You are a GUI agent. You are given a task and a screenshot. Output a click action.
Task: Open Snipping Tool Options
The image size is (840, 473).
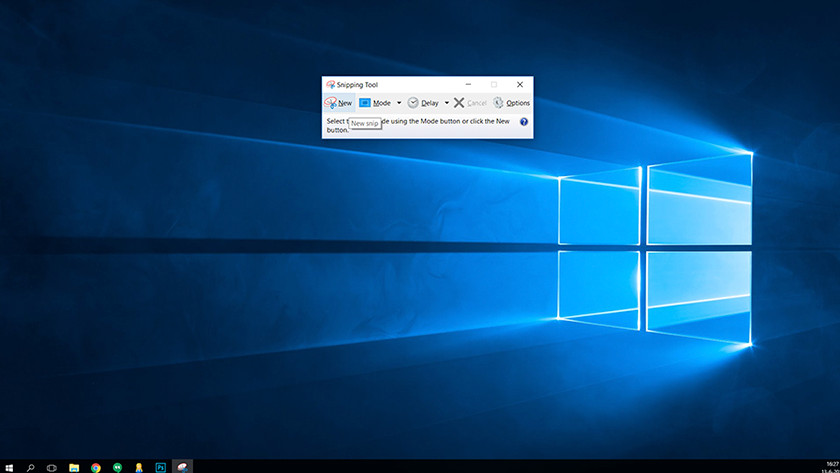[x=511, y=103]
